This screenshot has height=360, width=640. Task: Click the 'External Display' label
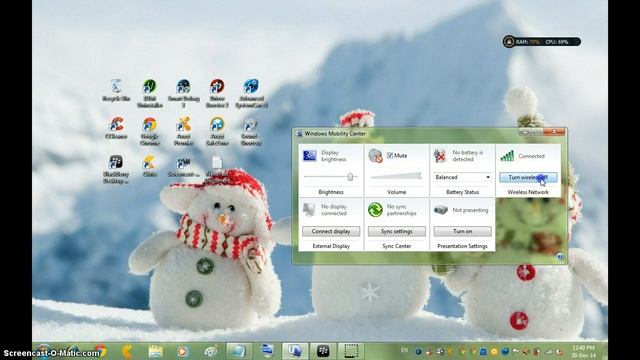331,246
